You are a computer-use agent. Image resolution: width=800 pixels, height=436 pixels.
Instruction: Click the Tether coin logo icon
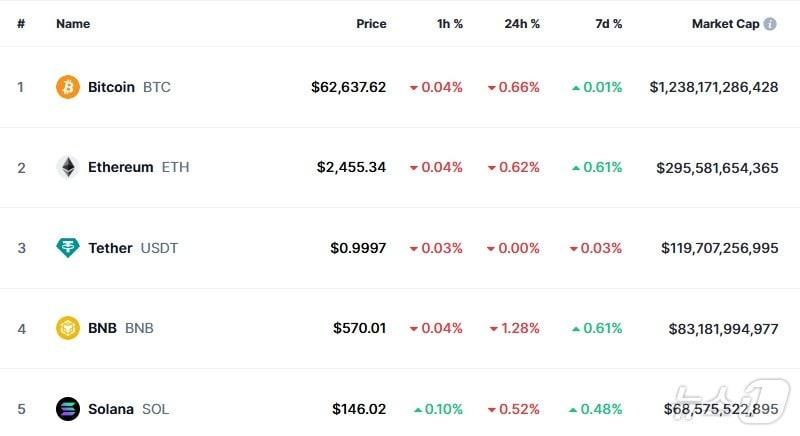[x=68, y=248]
